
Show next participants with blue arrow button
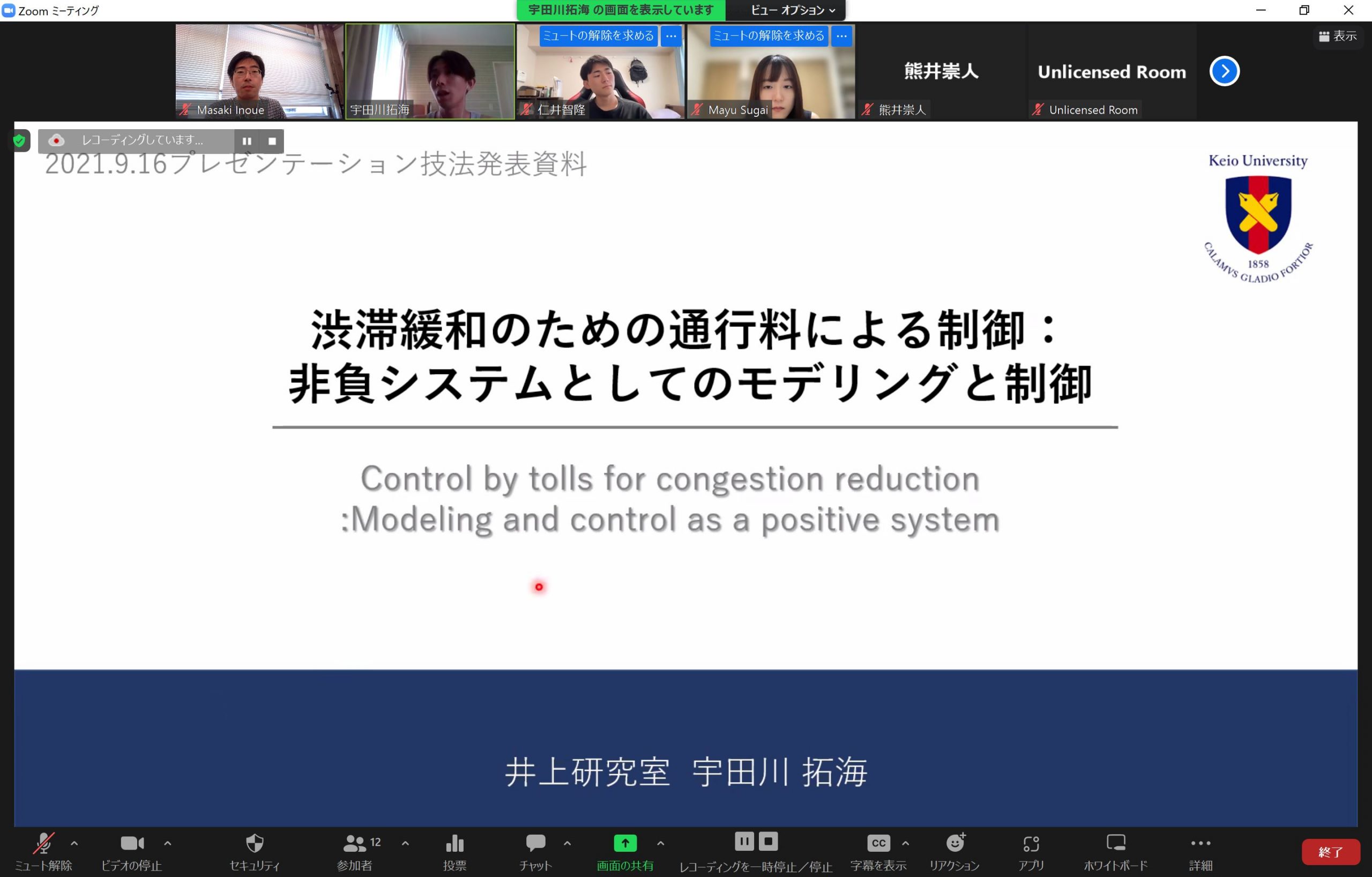pyautogui.click(x=1225, y=71)
